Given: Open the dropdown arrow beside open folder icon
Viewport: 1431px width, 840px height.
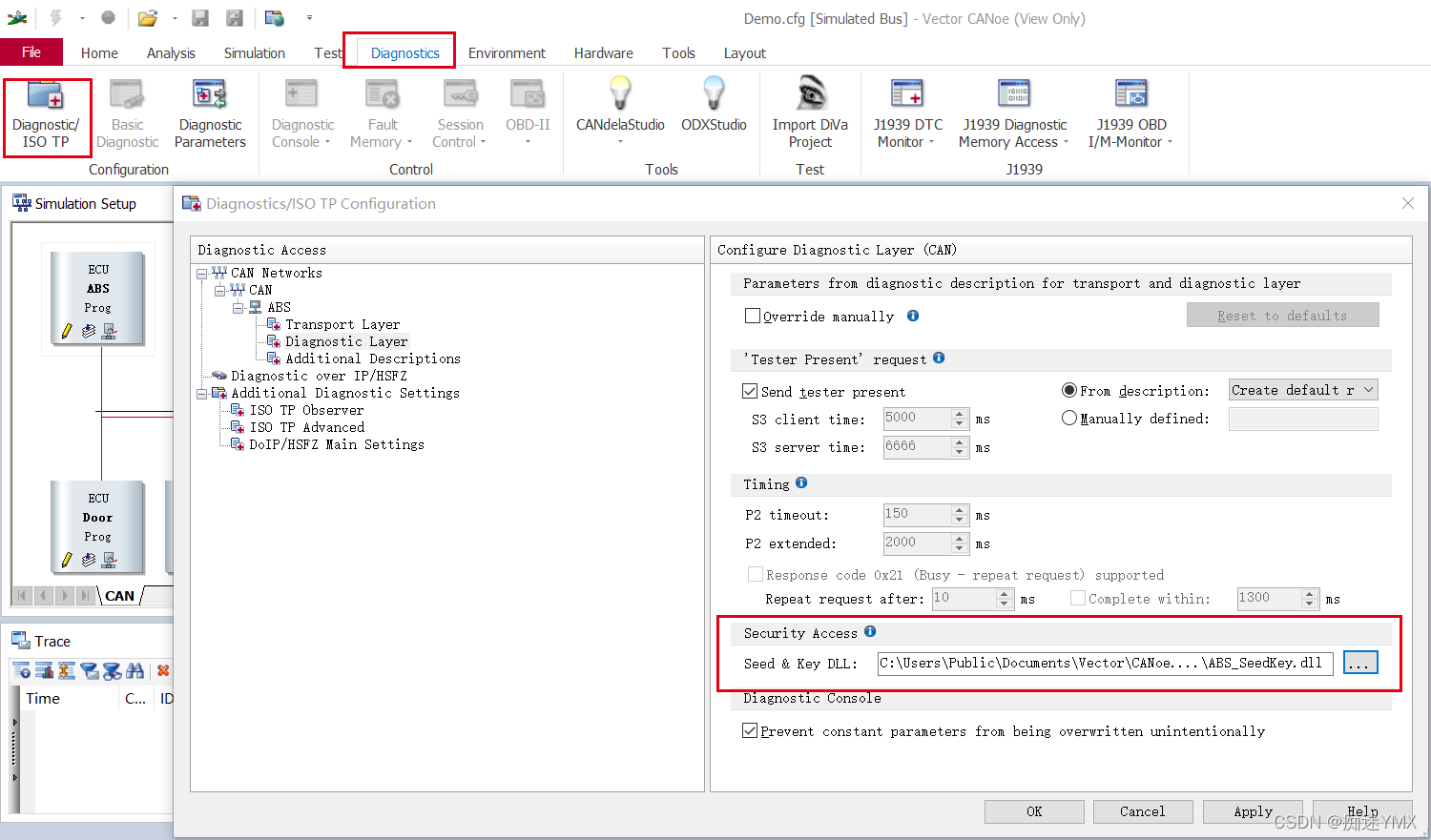Looking at the screenshot, I should click(174, 18).
